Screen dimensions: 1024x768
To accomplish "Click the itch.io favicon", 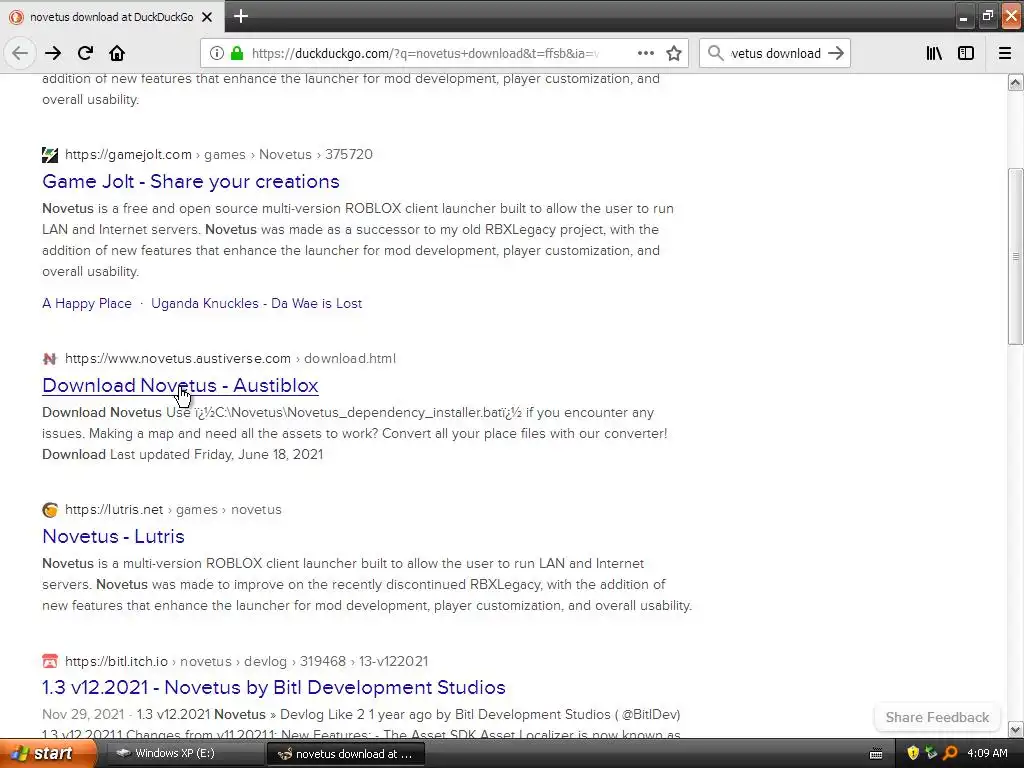I will (x=50, y=662).
